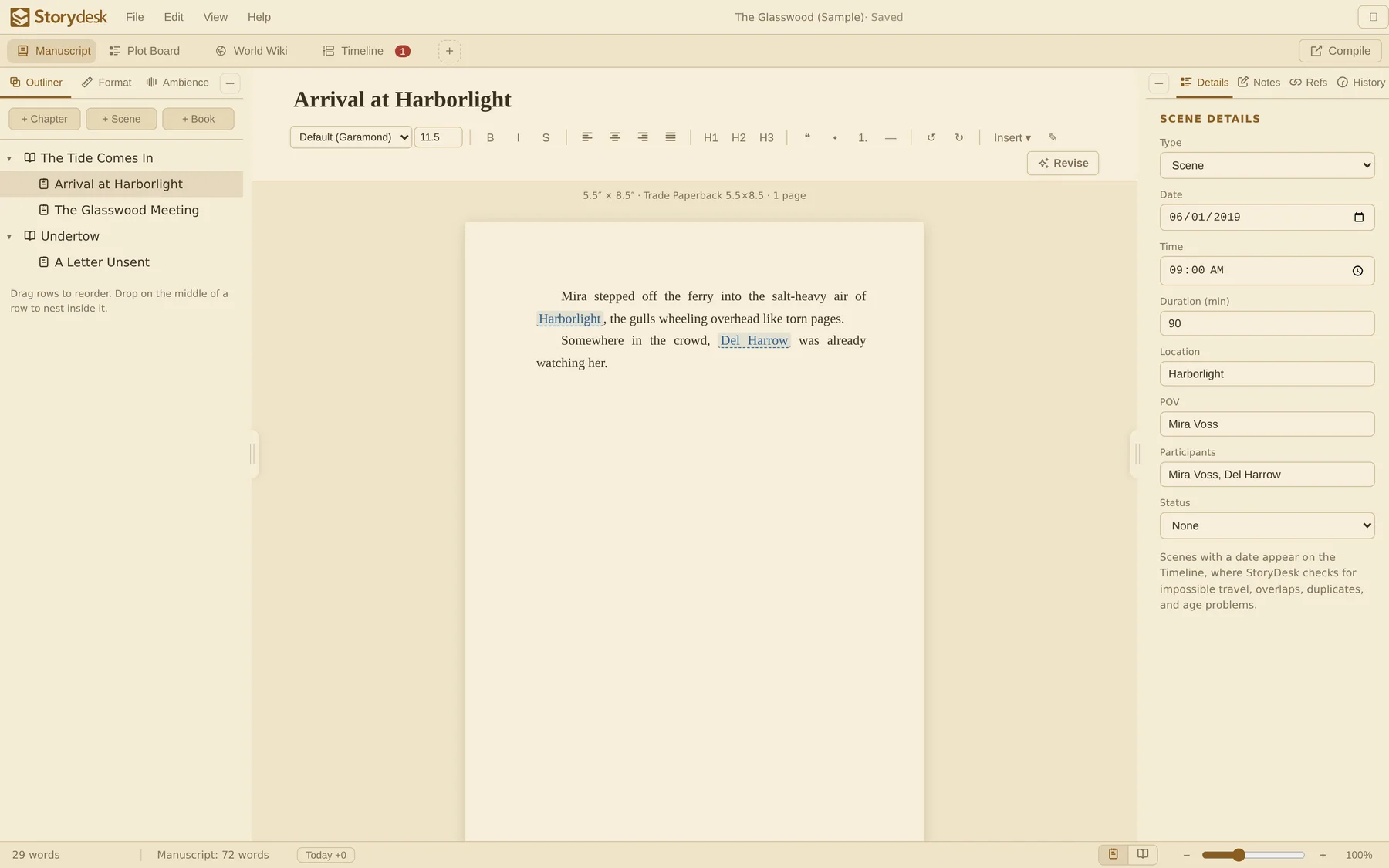Toggle strikethrough formatting
The height and width of the screenshot is (868, 1389).
546,137
